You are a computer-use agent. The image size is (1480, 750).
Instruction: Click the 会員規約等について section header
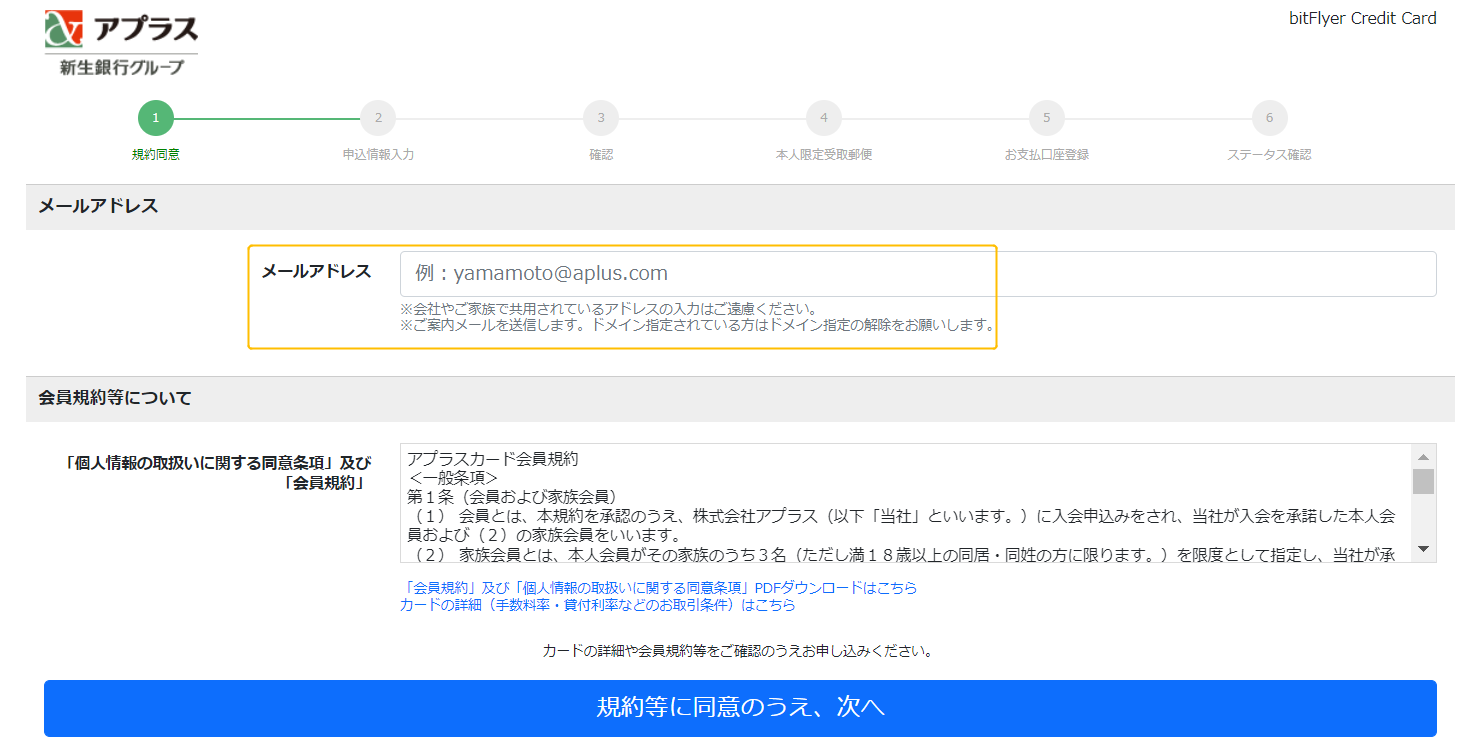tap(740, 399)
